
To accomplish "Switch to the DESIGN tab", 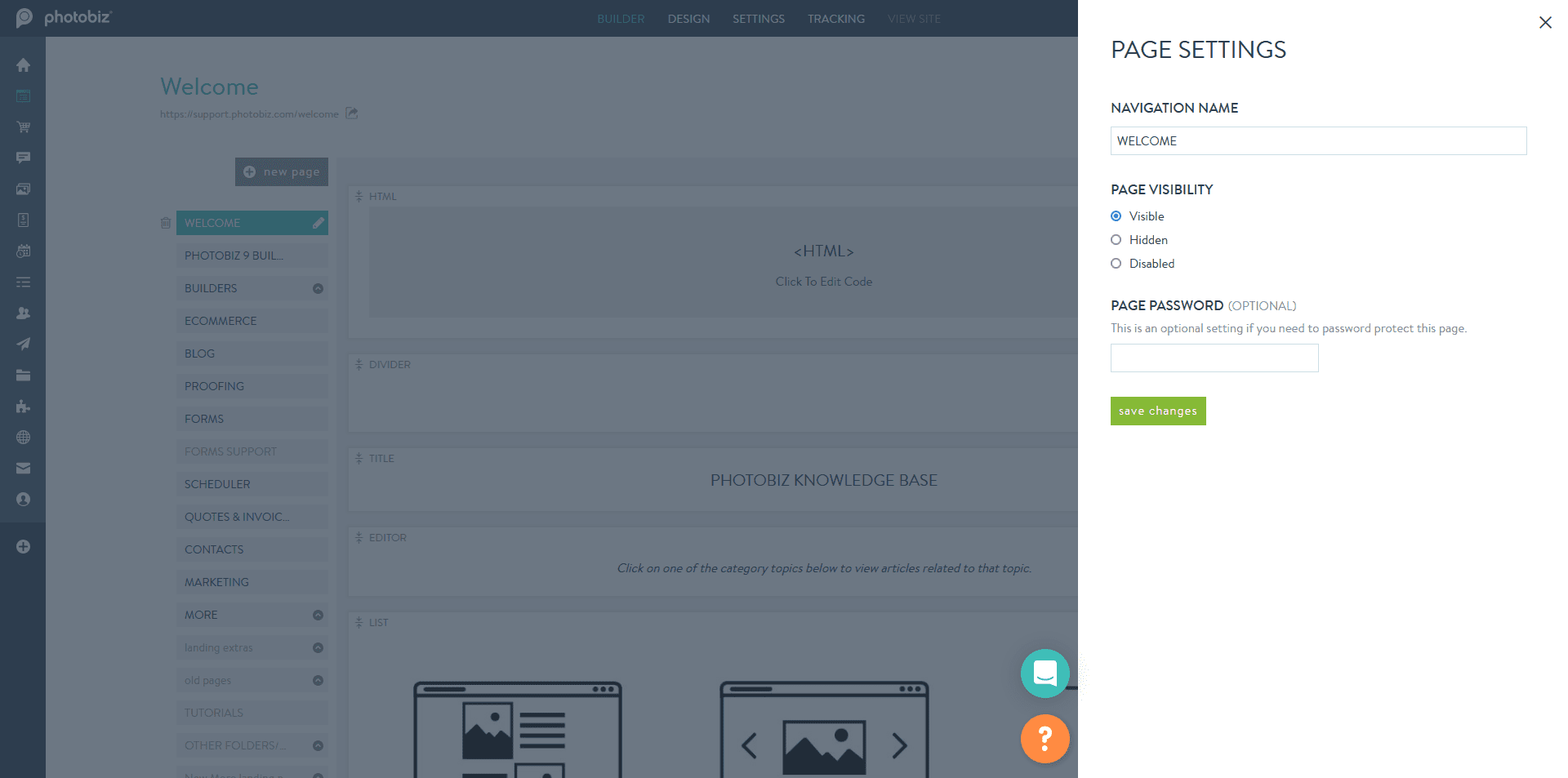I will [x=688, y=18].
